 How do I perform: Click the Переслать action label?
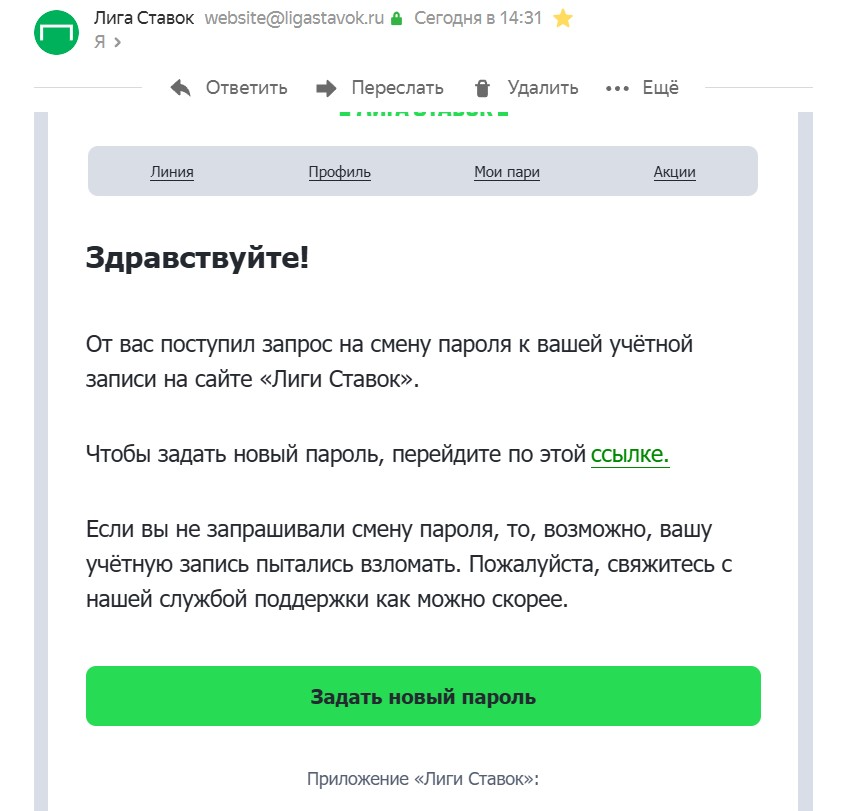click(x=398, y=88)
